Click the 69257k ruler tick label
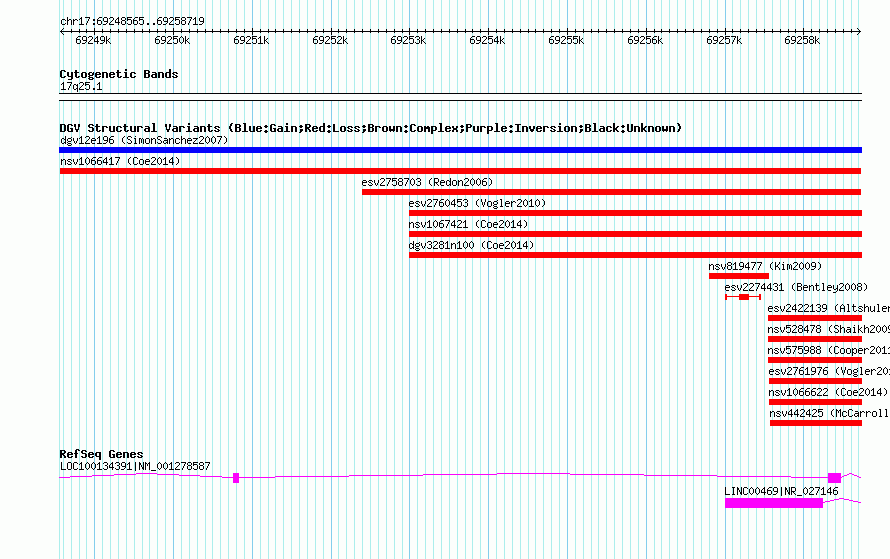 coord(724,40)
